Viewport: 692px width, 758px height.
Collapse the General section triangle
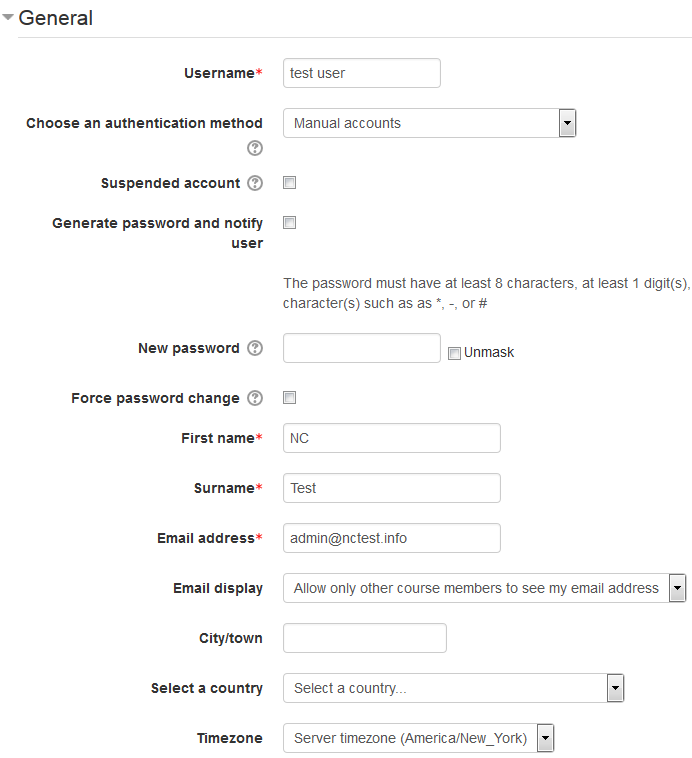pos(7,17)
